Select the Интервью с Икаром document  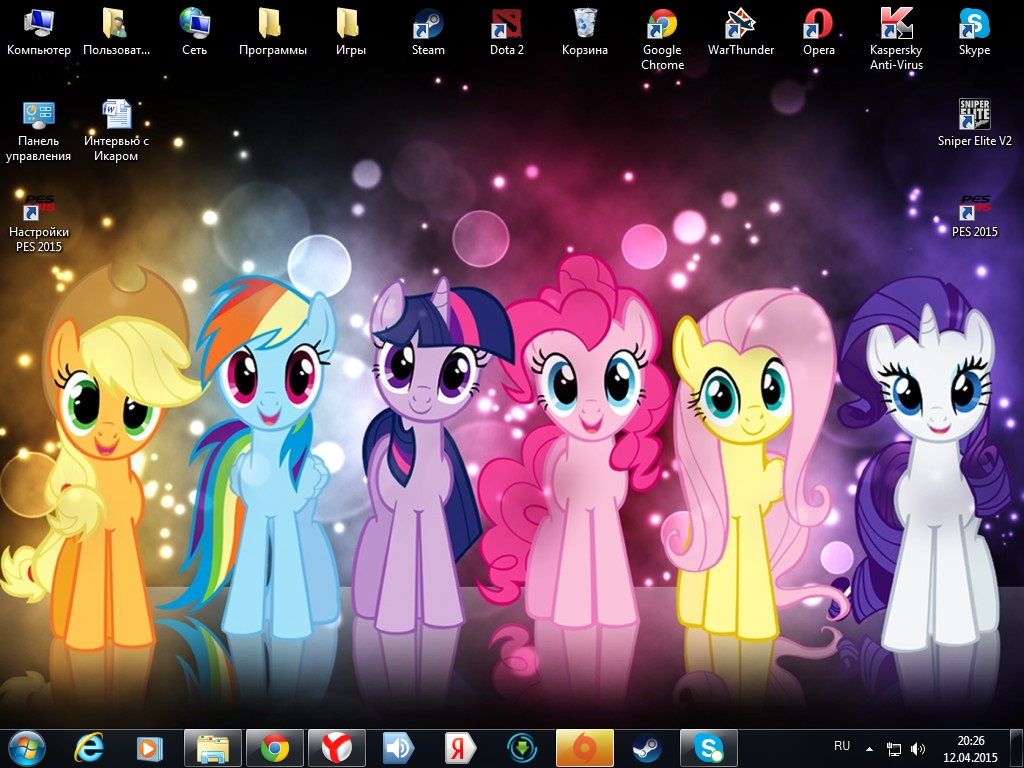[116, 130]
